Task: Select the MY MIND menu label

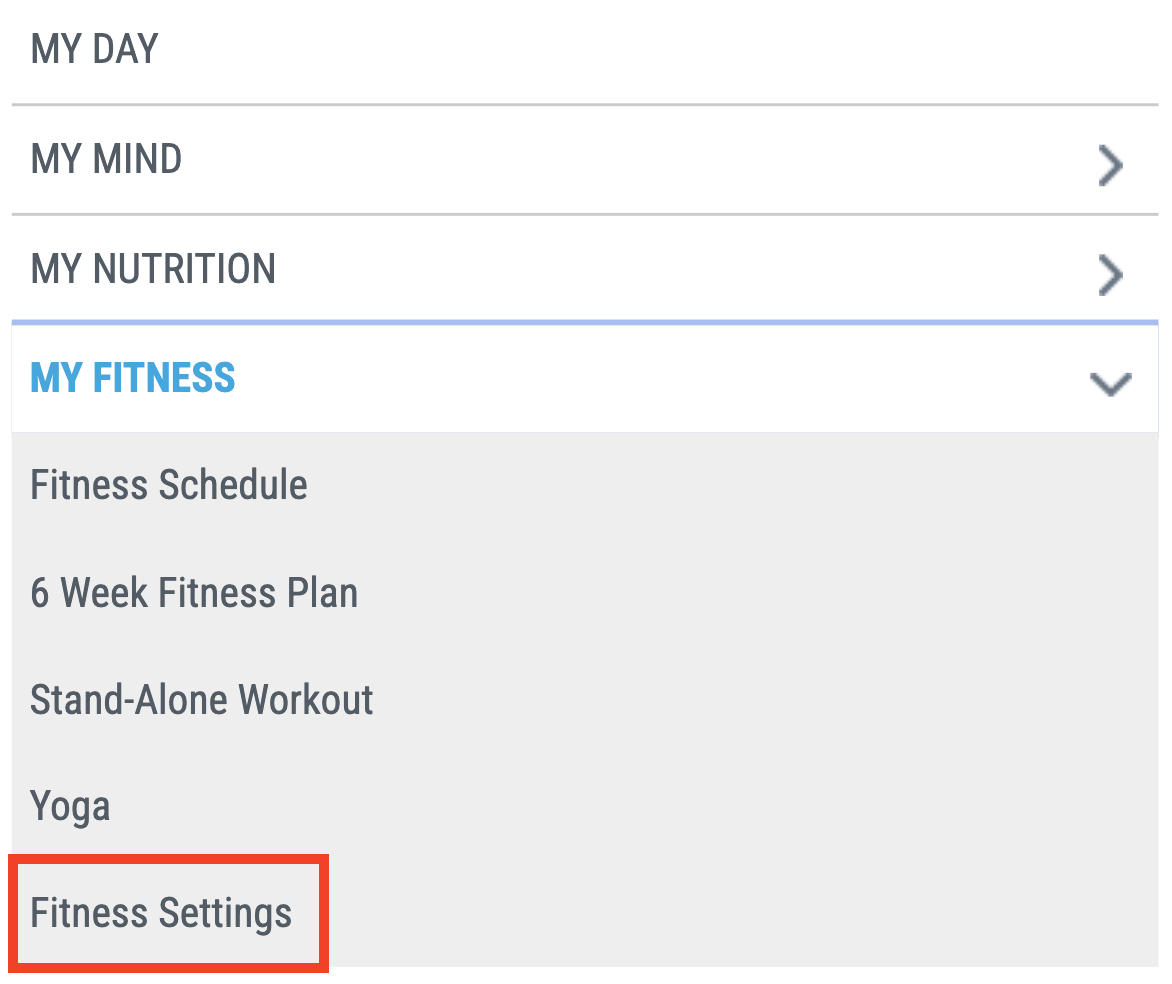Action: (107, 159)
